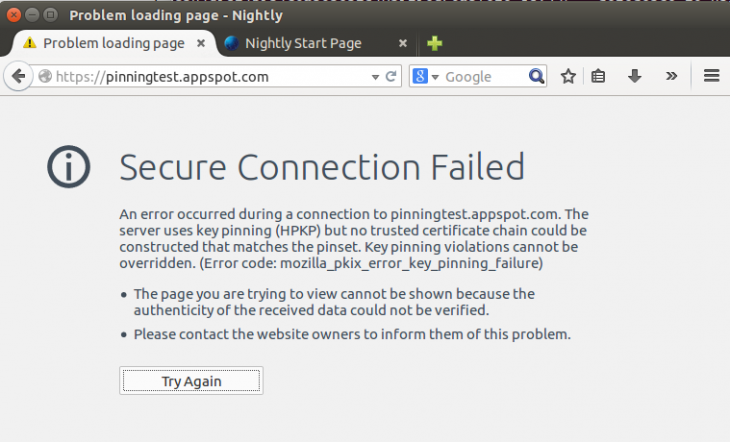Show the bookmarks list menu
Image resolution: width=730 pixels, height=442 pixels.
[x=599, y=76]
